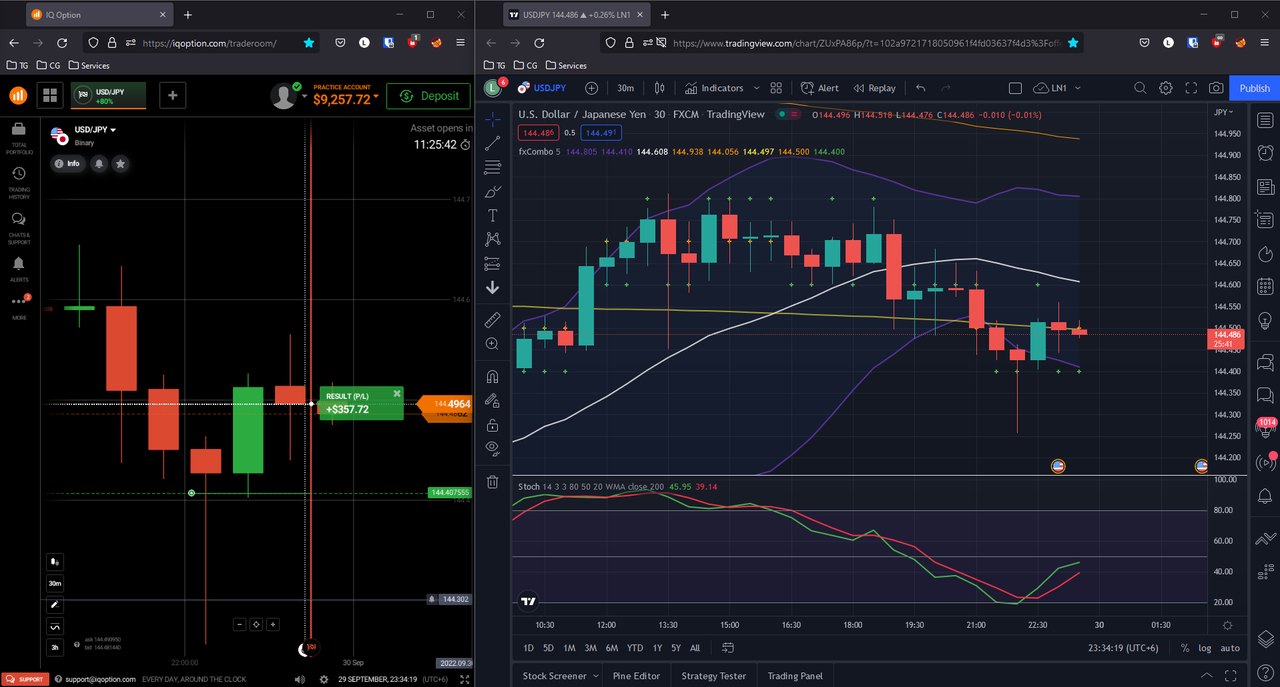Open Chats & Support in sidebar
This screenshot has width=1280, height=687.
tap(19, 229)
